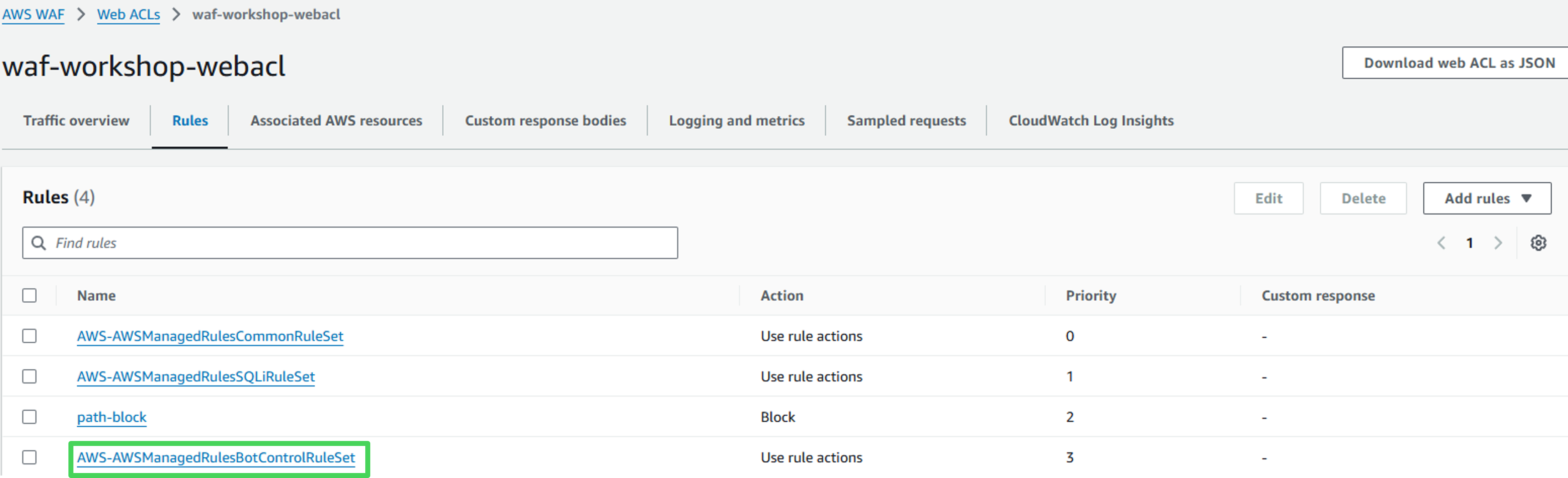Open the Sampled requests tab
Viewport: 1568px width, 478px height.
(x=906, y=120)
